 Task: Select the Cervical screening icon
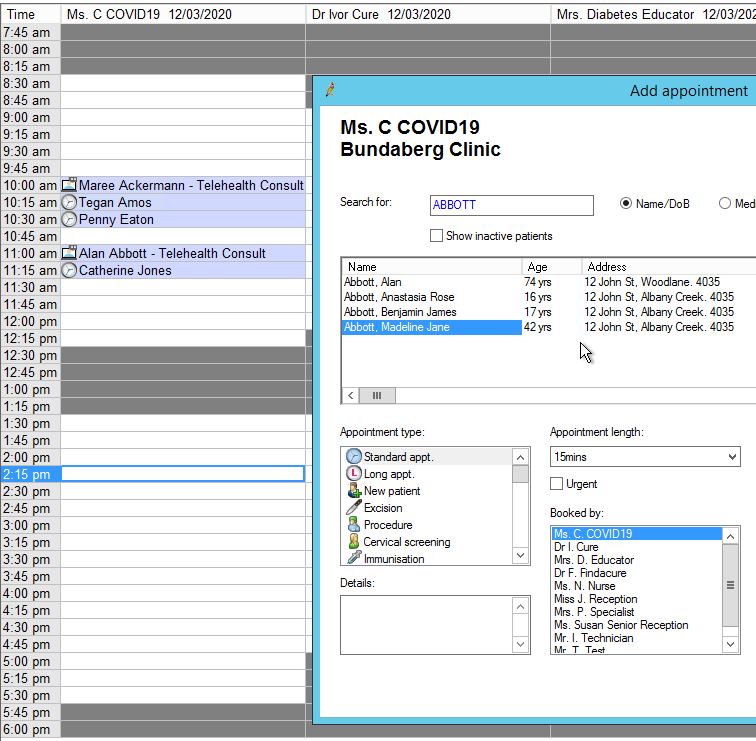(x=353, y=542)
